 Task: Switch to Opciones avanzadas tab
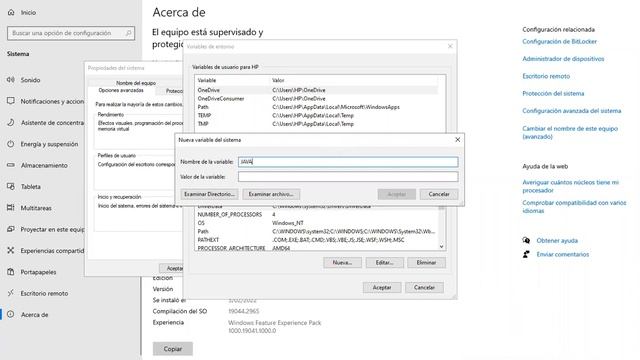point(121,90)
